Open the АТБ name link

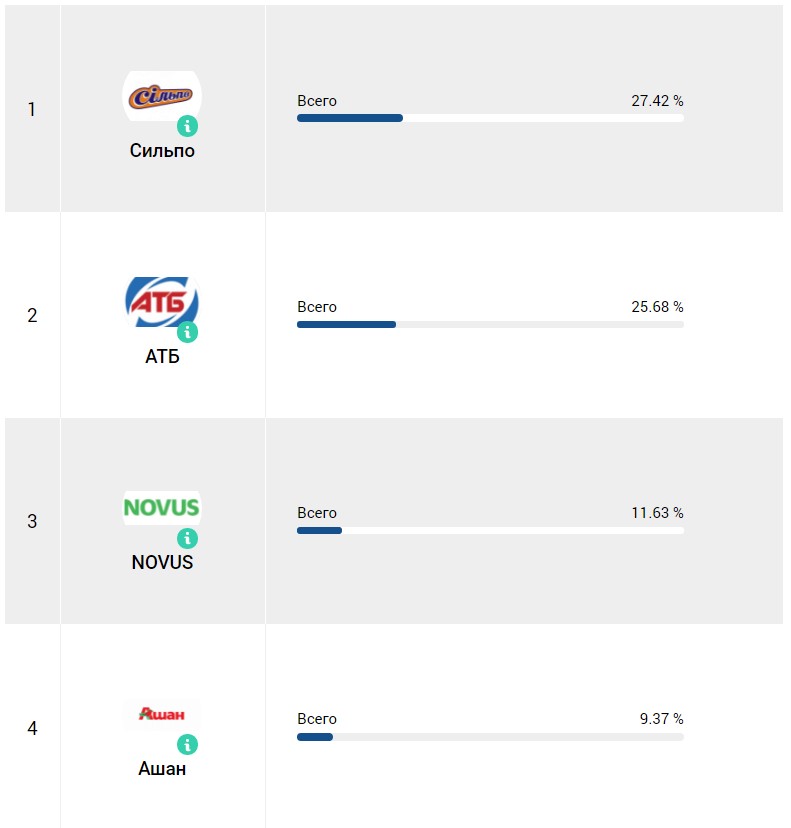162,357
